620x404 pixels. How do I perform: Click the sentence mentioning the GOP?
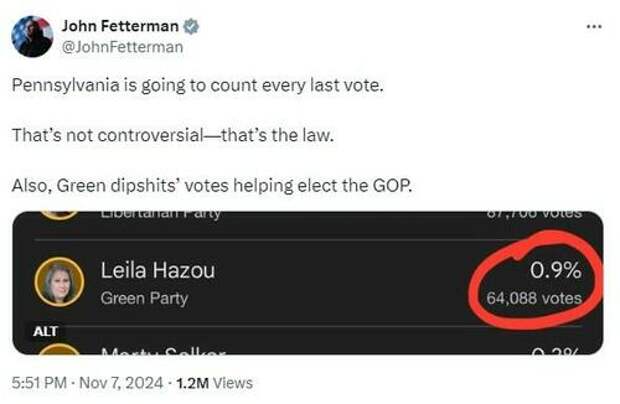212,185
